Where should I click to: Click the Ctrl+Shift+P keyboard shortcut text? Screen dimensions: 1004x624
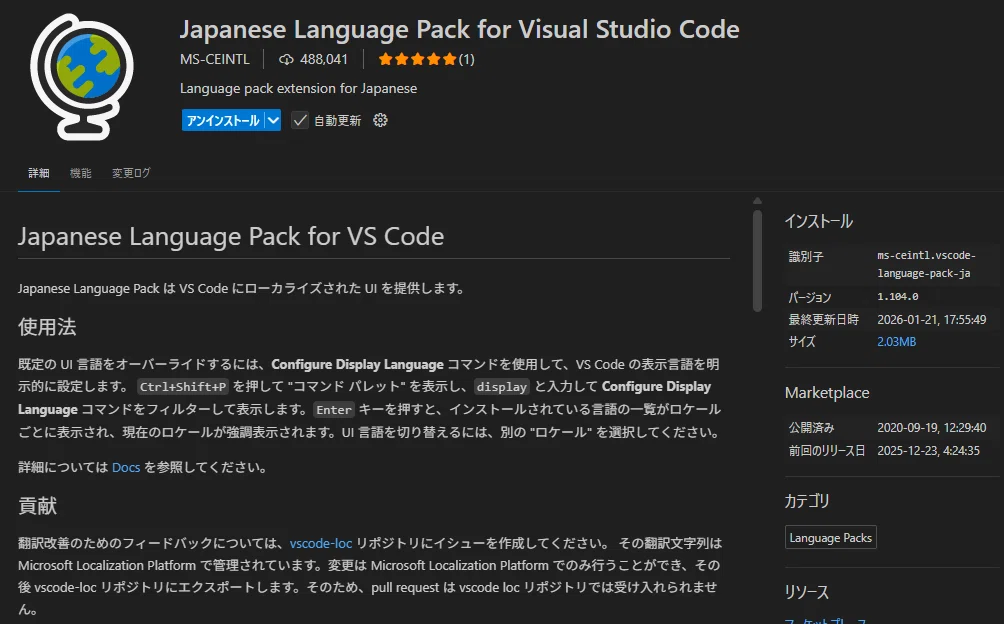tap(183, 387)
